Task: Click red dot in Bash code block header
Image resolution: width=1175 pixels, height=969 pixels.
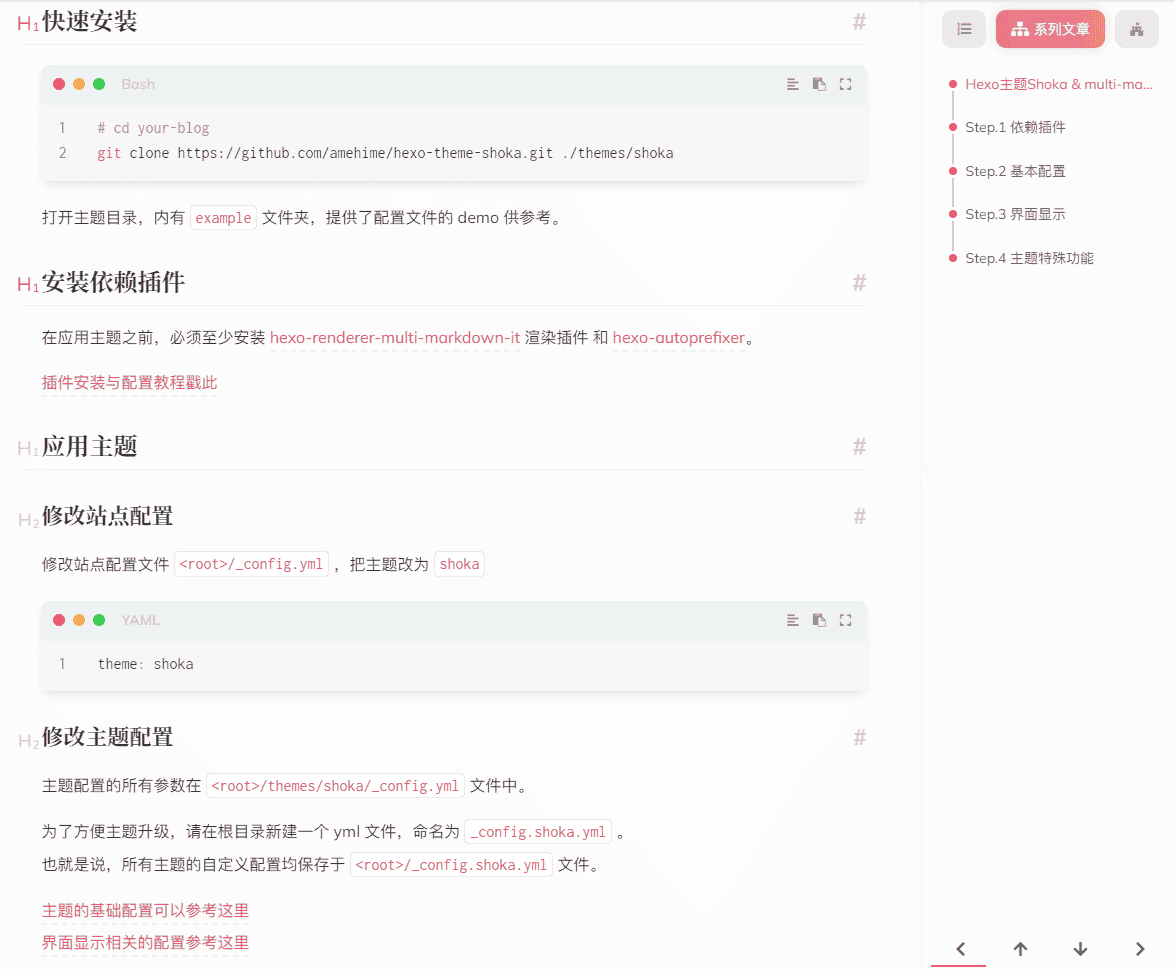Action: click(x=59, y=84)
